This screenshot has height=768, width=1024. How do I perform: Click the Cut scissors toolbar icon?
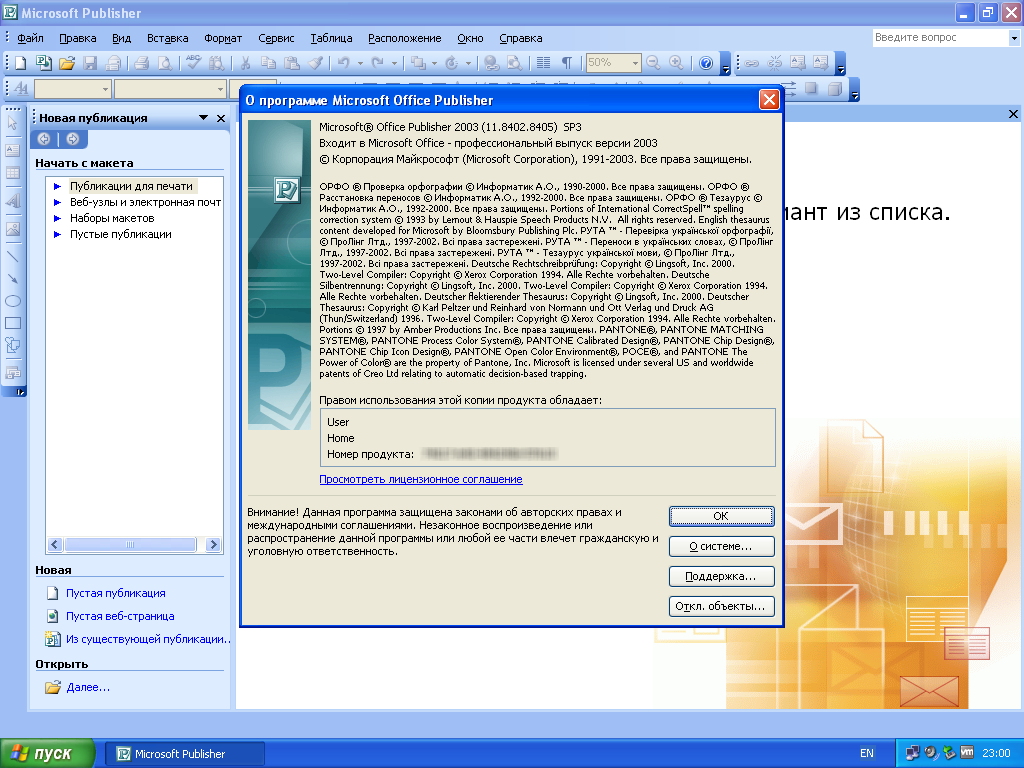point(246,63)
